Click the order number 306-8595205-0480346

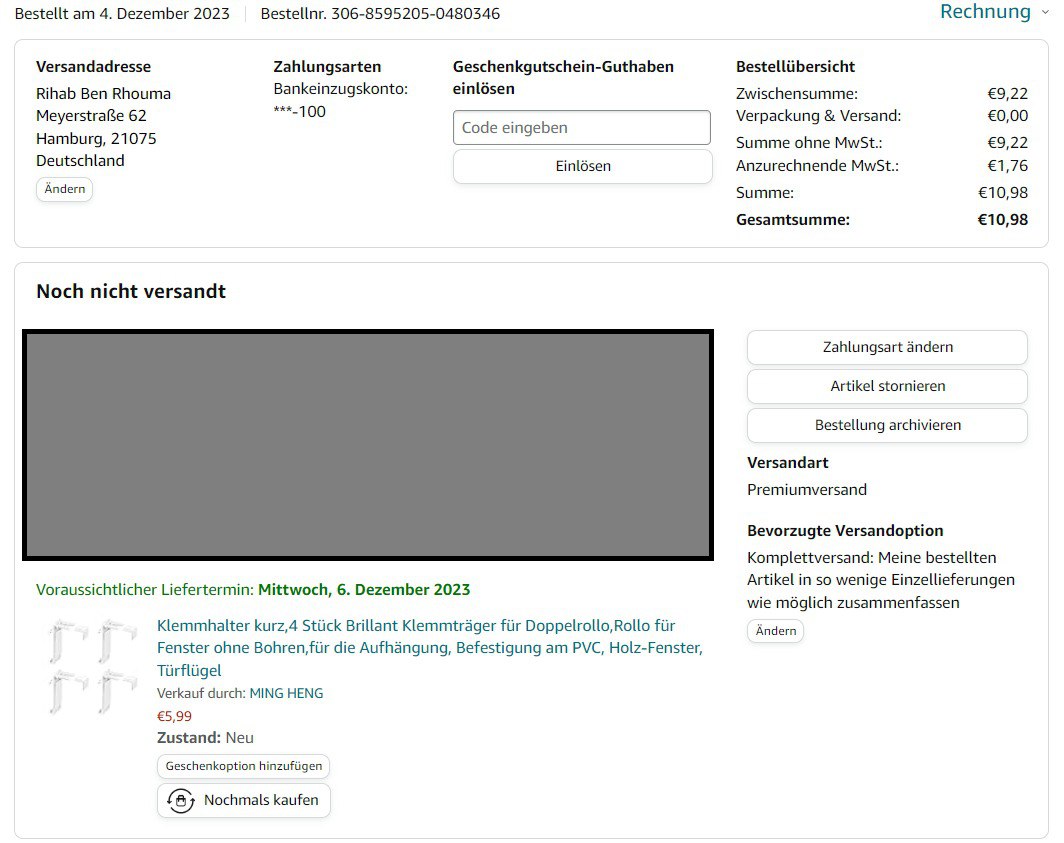click(415, 14)
